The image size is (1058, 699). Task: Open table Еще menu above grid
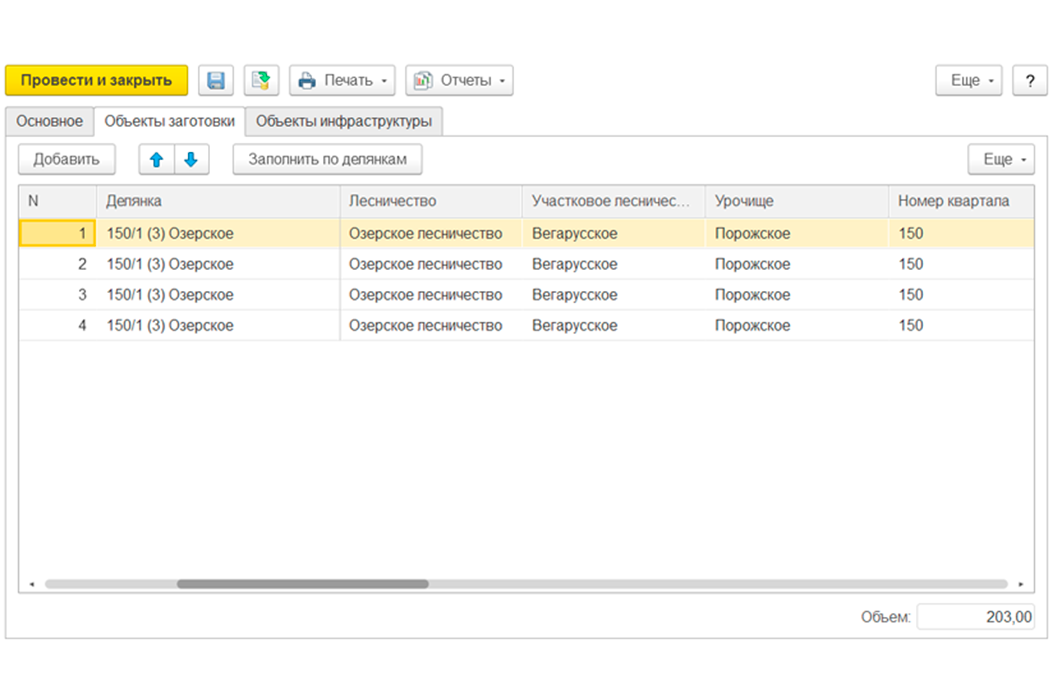click(1001, 159)
